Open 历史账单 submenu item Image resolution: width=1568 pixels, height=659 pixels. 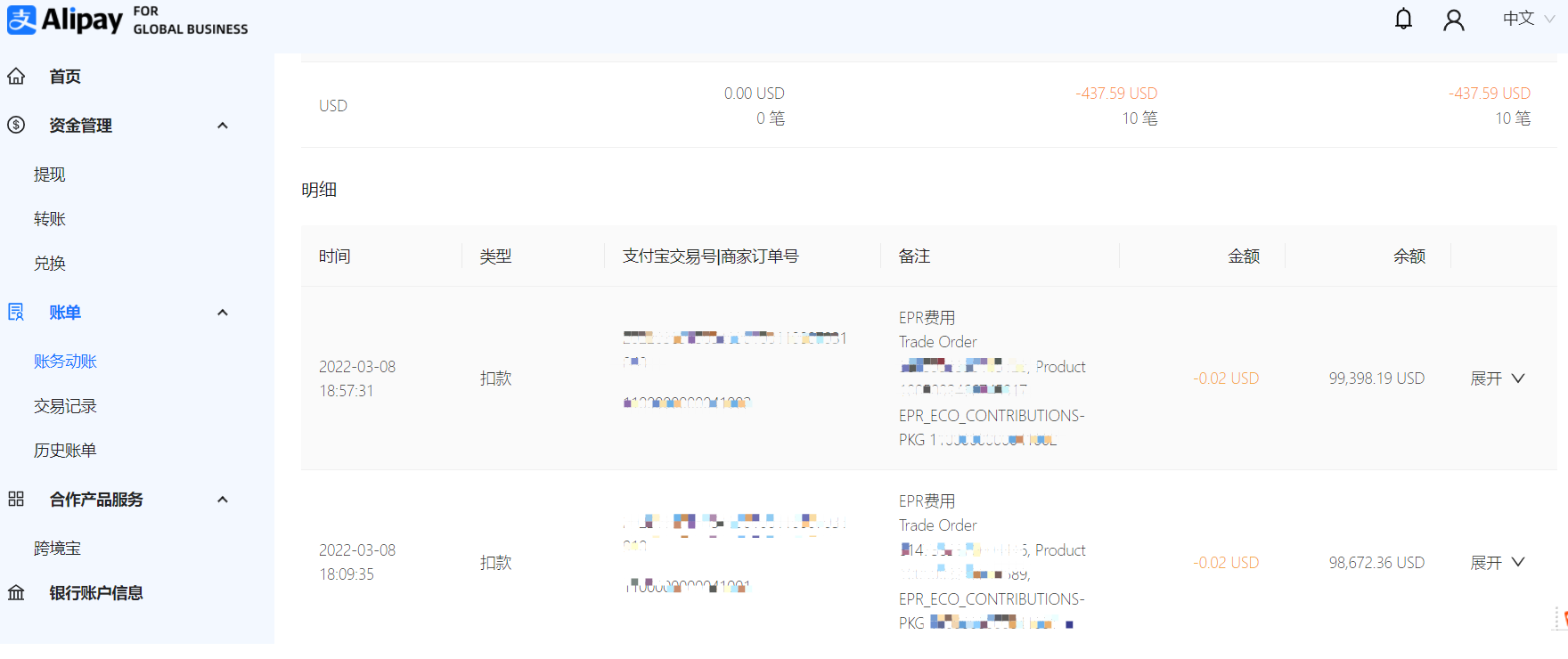[x=65, y=451]
